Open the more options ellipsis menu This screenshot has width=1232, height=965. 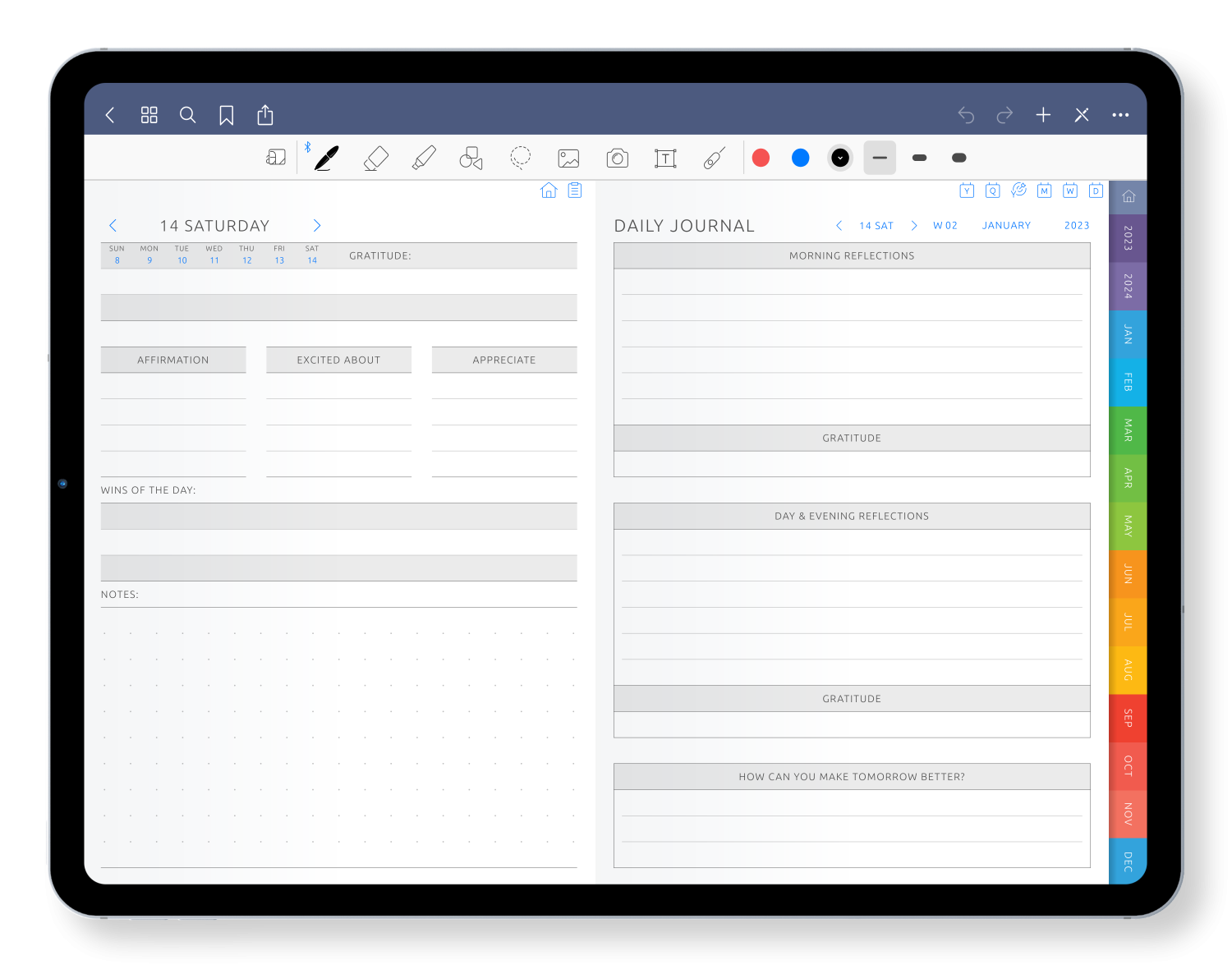[1120, 115]
